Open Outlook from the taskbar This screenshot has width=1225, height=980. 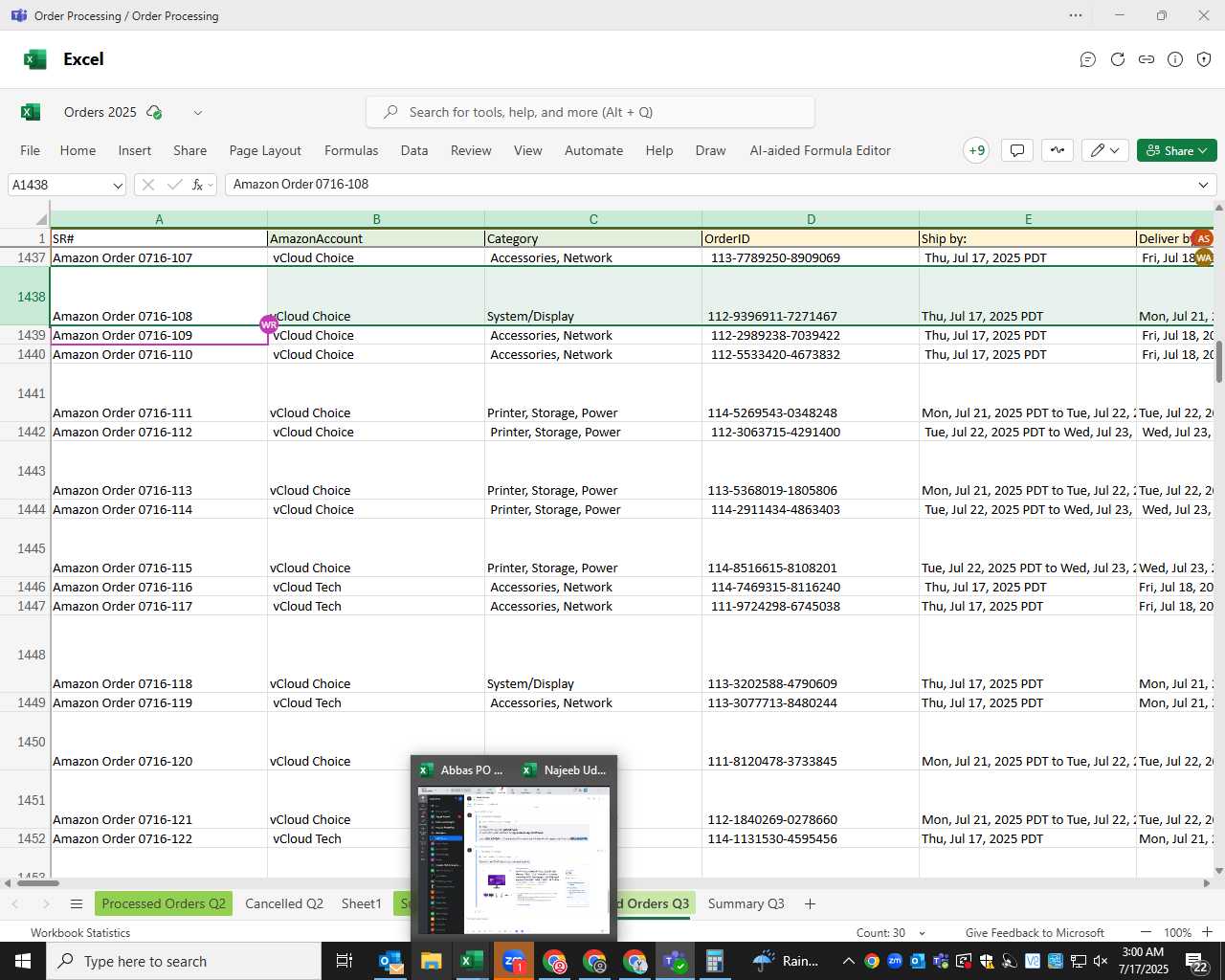click(x=390, y=961)
